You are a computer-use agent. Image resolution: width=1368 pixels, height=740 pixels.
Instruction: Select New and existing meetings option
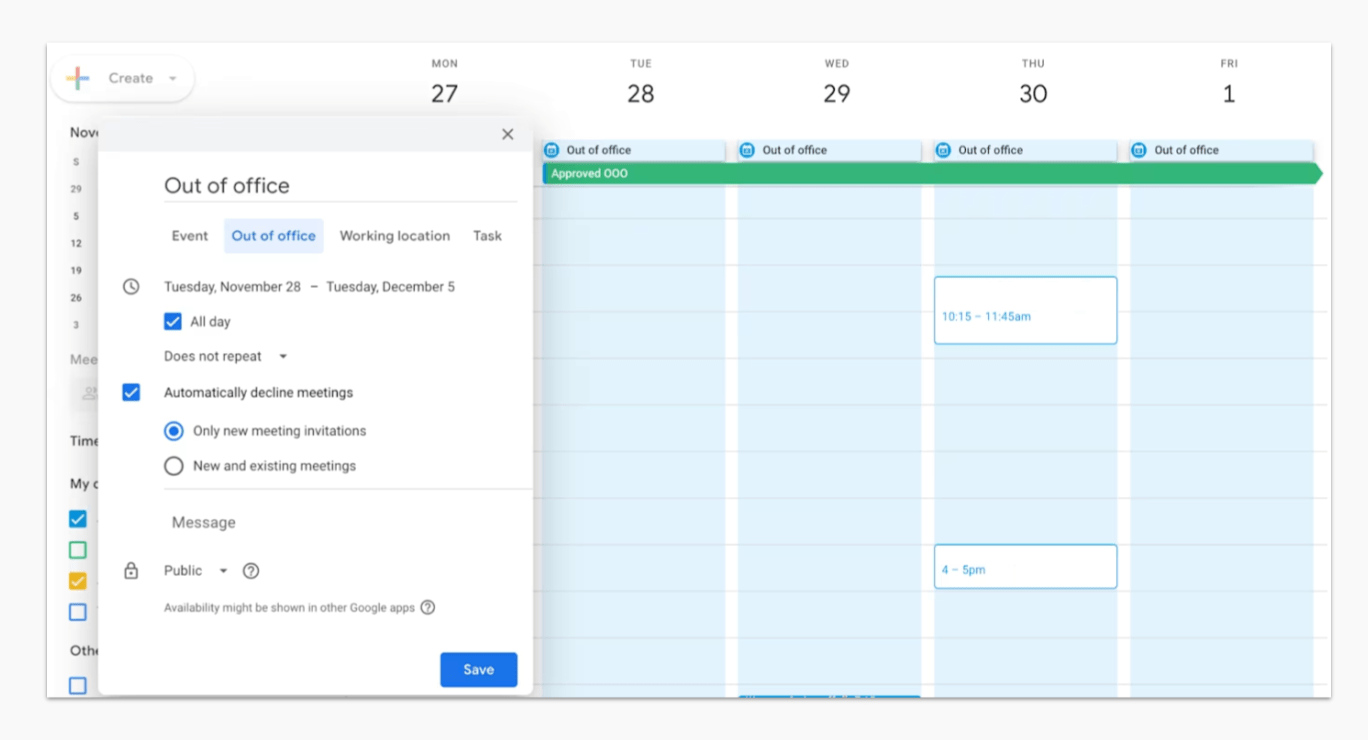[x=174, y=466]
